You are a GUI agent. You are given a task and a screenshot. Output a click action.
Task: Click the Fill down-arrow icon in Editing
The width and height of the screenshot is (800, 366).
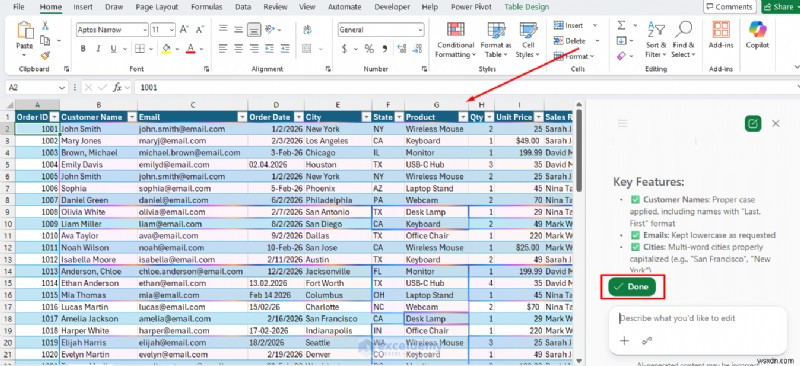click(621, 40)
